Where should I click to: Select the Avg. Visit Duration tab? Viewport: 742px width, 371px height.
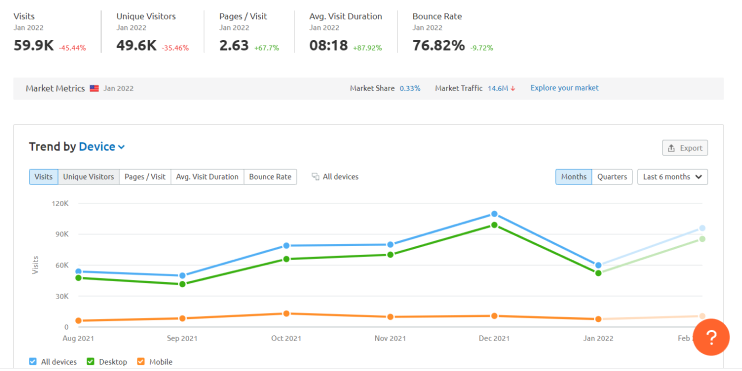(207, 177)
